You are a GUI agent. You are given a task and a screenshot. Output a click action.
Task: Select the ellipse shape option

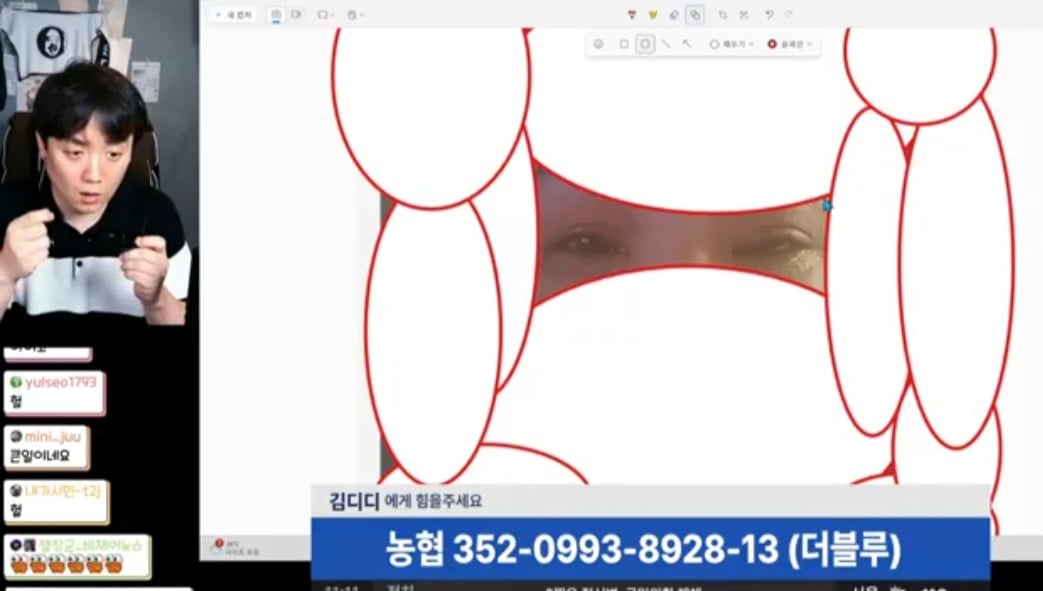[x=645, y=44]
